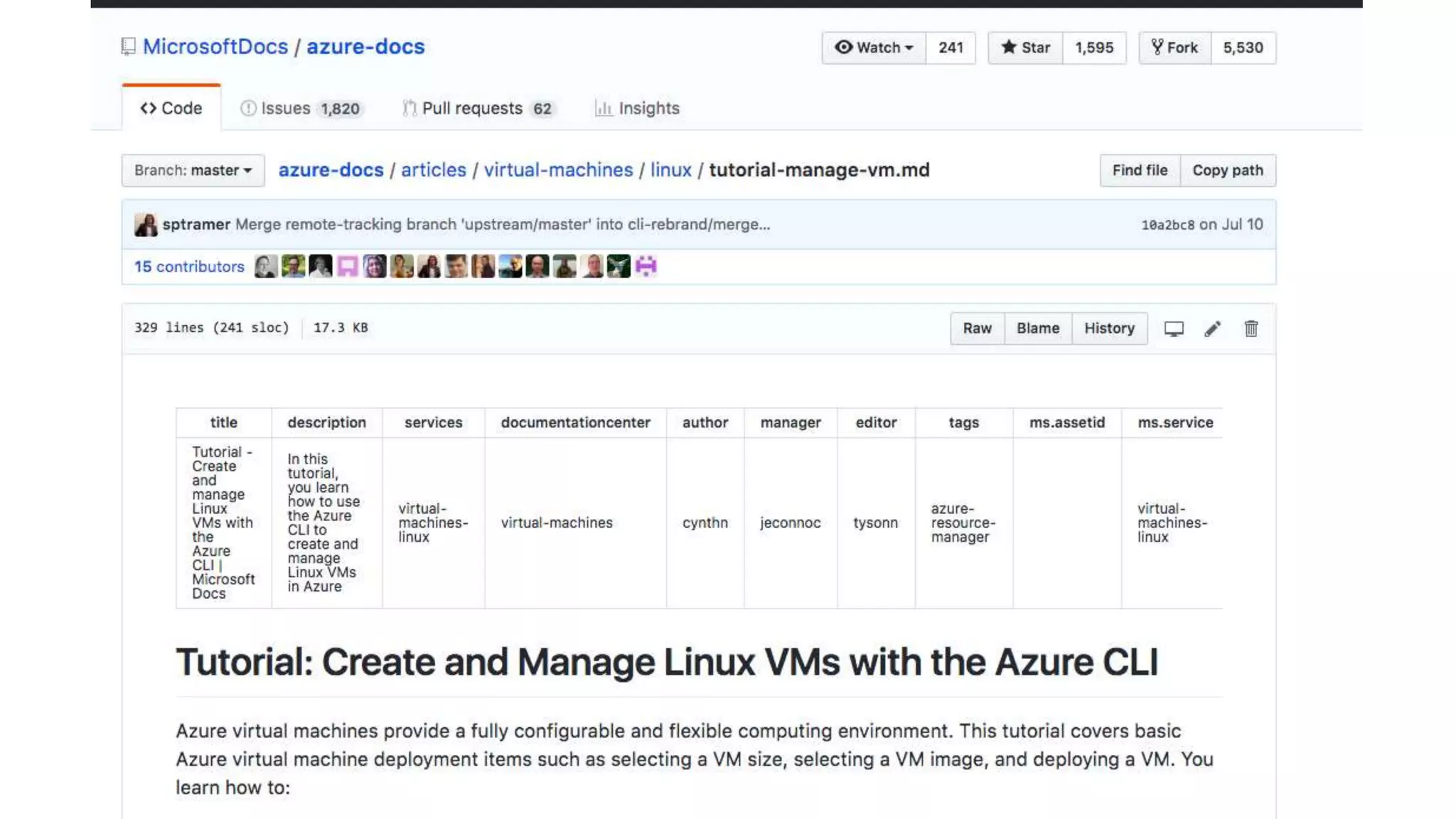Switch to the Issues tab
1456x819 pixels.
pyautogui.click(x=300, y=108)
